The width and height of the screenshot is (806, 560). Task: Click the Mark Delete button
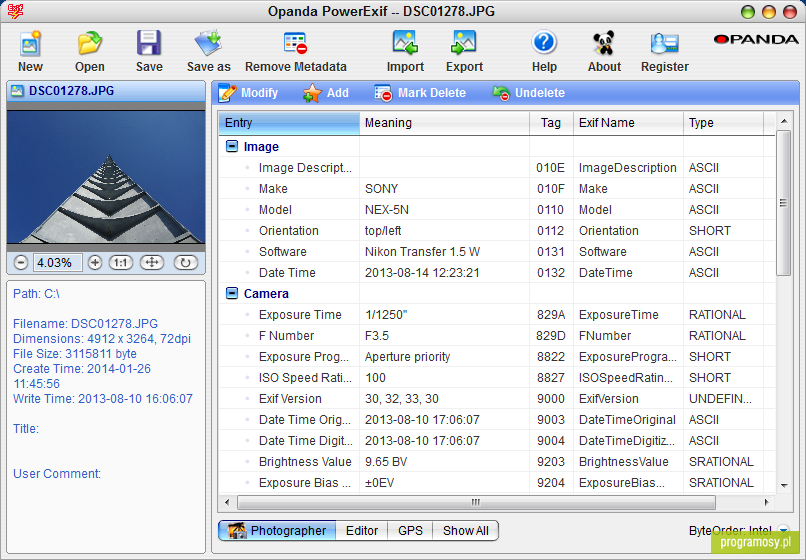[x=420, y=93]
